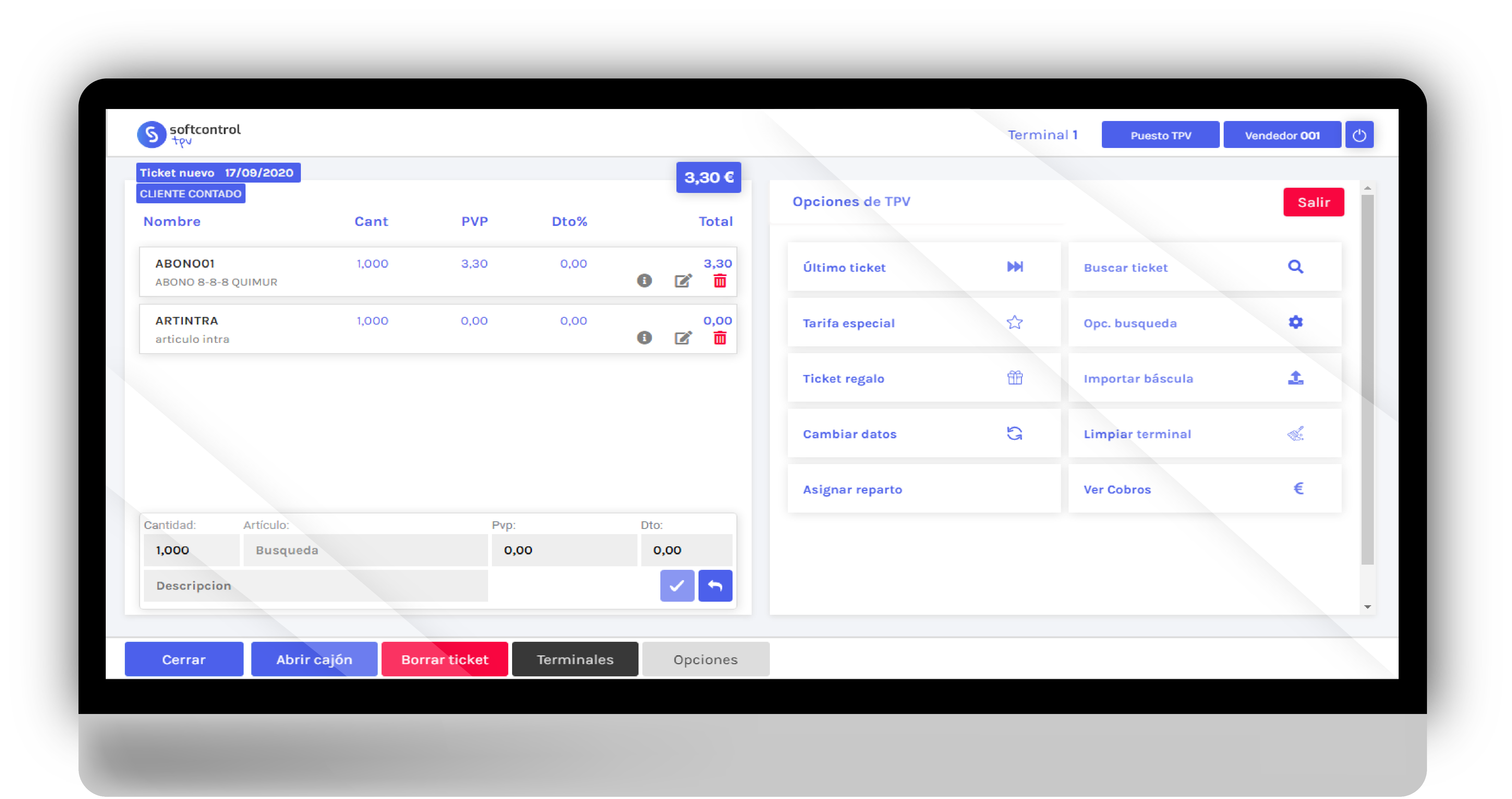Viewport: 1512px width, 799px height.
Task: Click the ABONO 8-8-8 QUIMUR description
Action: click(216, 282)
